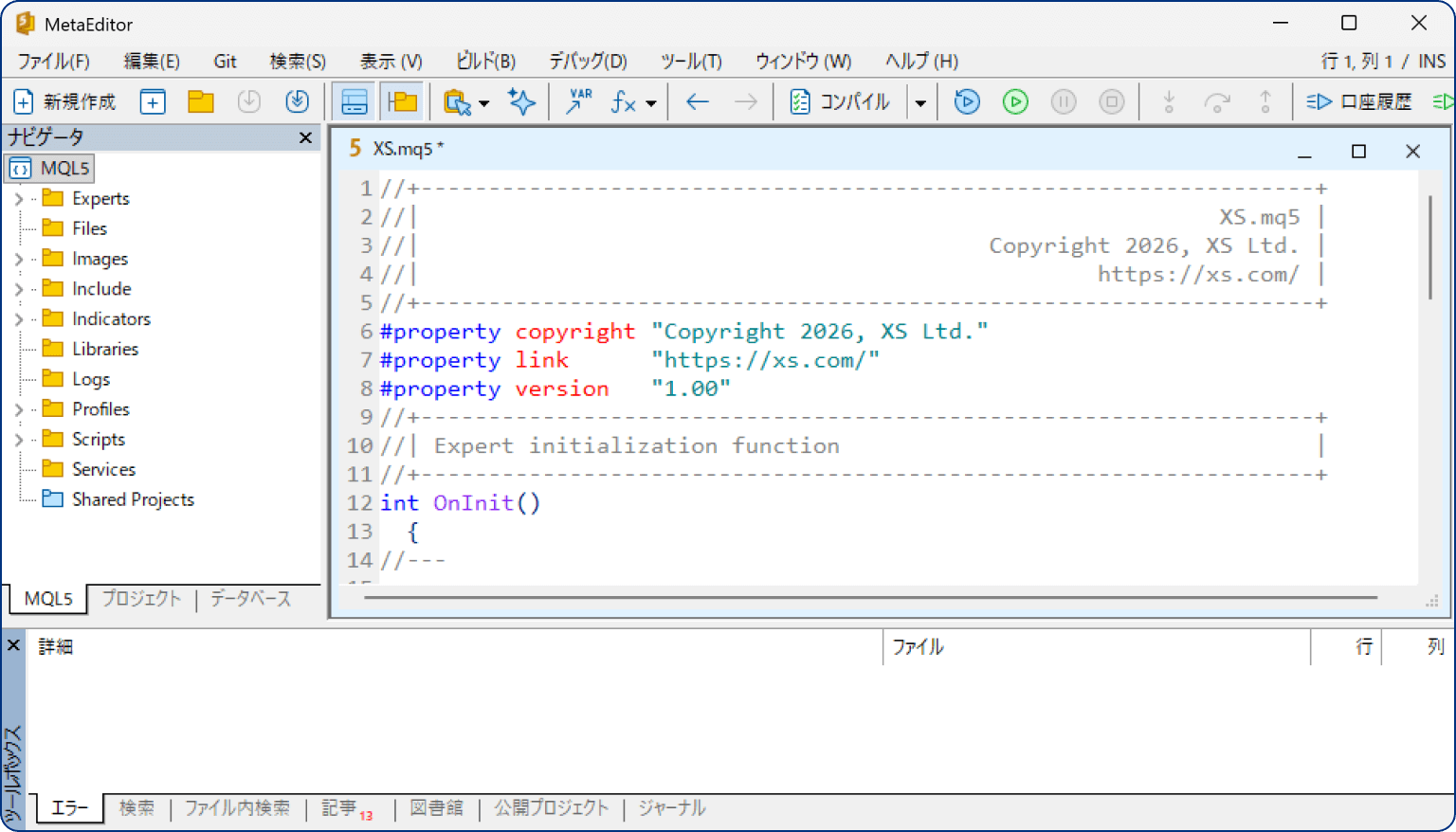Screen dimensions: 1456x832
Task: Select the Project (プロジェクト) navigator tab
Action: pos(141,599)
